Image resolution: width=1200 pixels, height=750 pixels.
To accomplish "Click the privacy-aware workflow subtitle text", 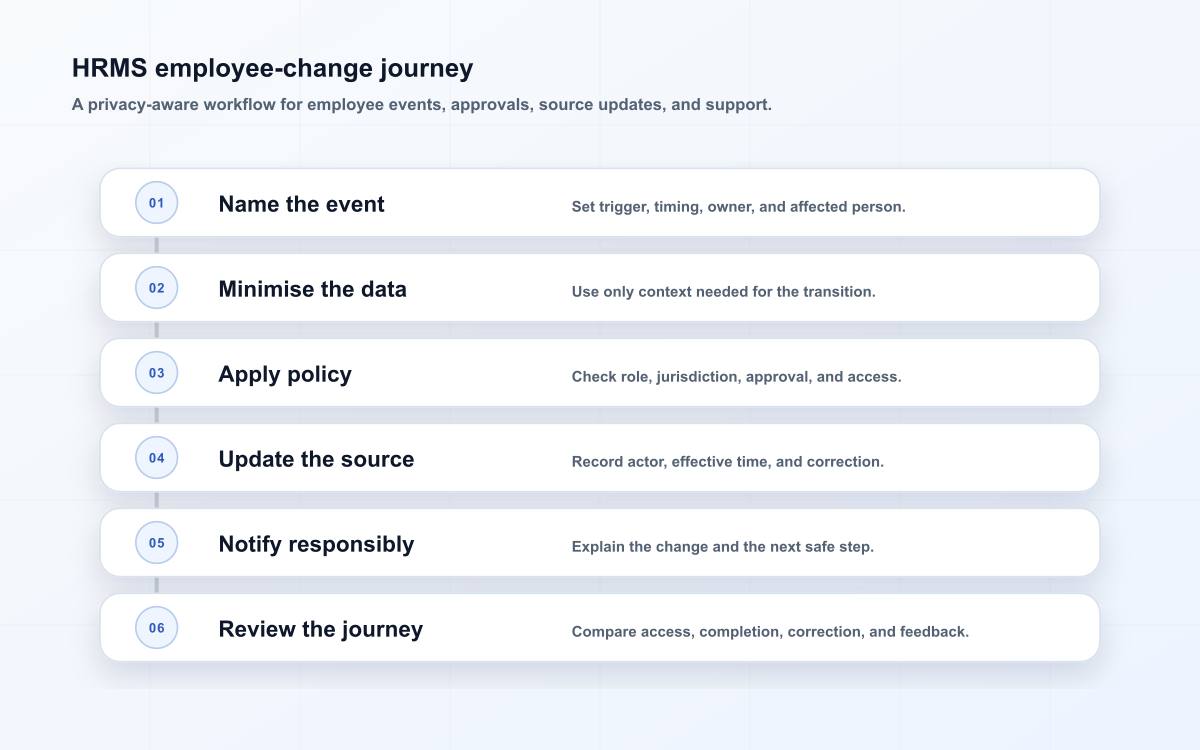I will tap(421, 104).
